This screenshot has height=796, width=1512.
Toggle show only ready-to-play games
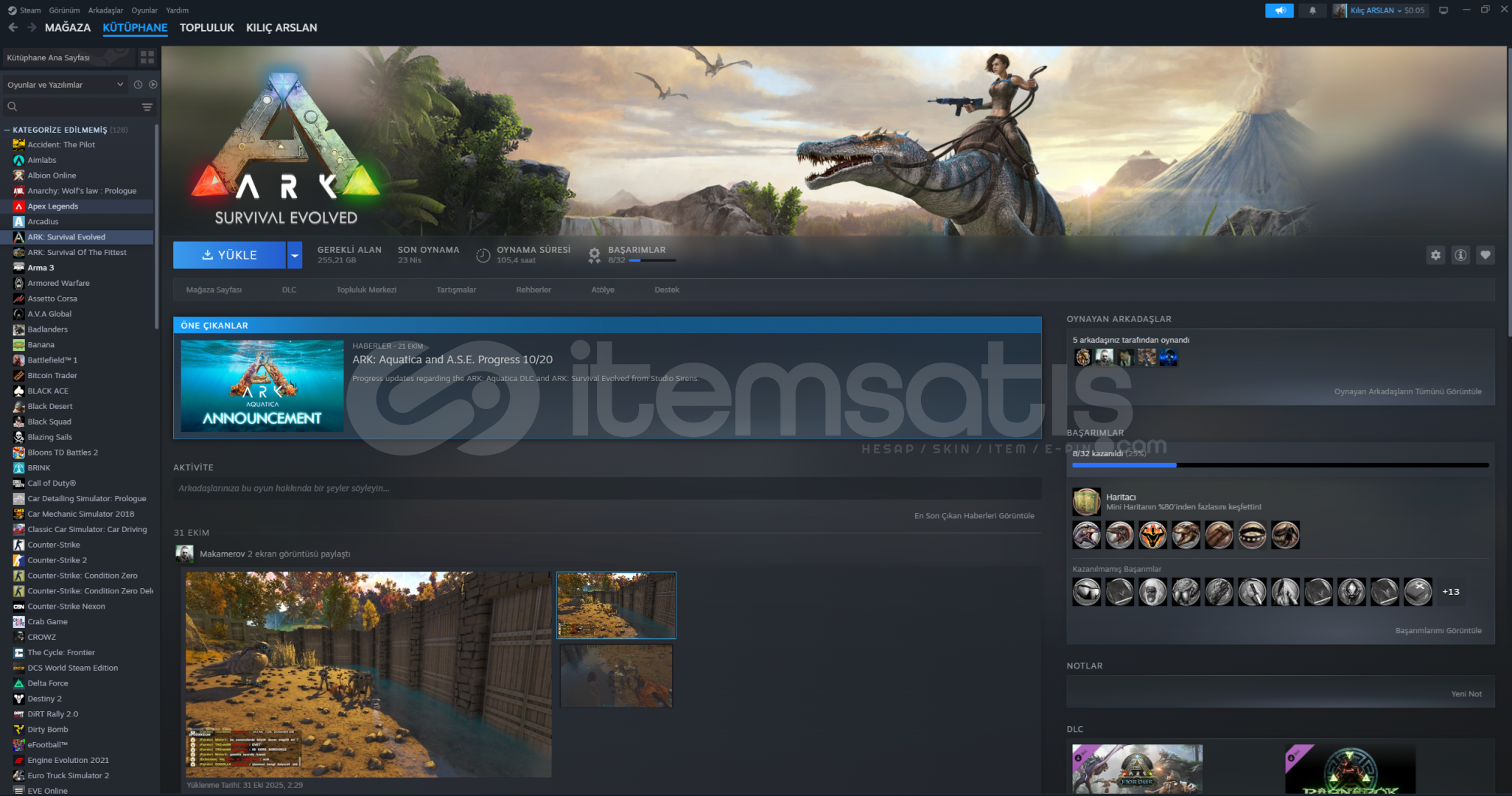pyautogui.click(x=153, y=85)
